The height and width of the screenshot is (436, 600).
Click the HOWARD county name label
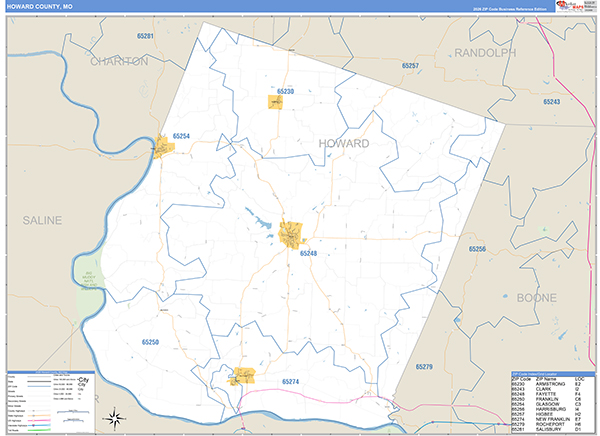click(344, 144)
